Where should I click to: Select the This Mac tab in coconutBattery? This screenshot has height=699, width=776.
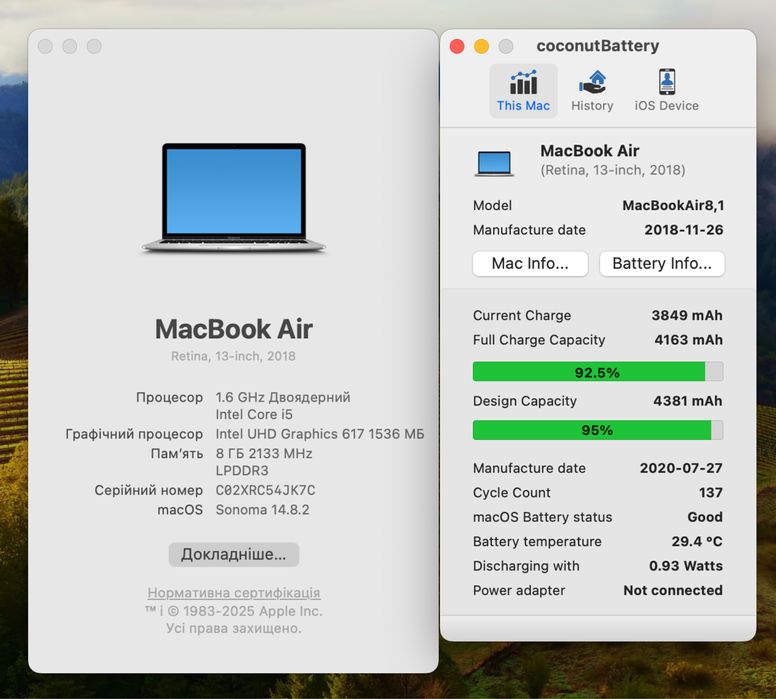523,91
